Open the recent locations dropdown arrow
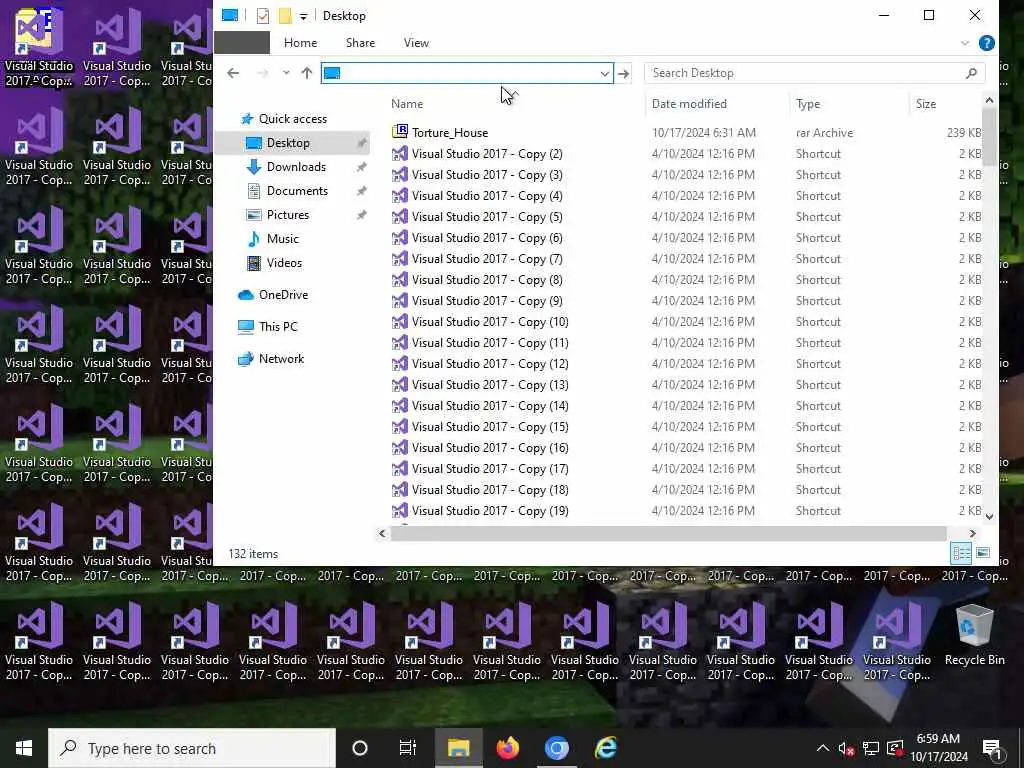This screenshot has height=768, width=1024. click(x=286, y=73)
